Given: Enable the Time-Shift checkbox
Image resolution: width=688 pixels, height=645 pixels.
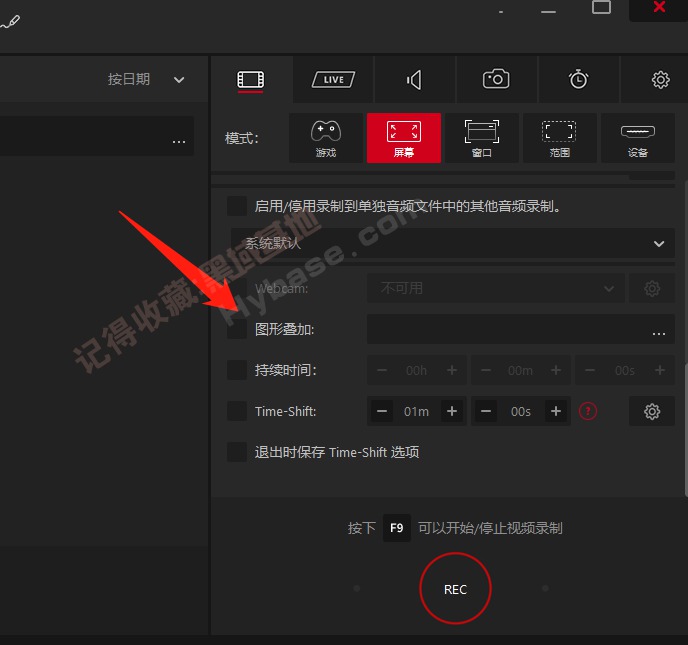Looking at the screenshot, I should [237, 411].
